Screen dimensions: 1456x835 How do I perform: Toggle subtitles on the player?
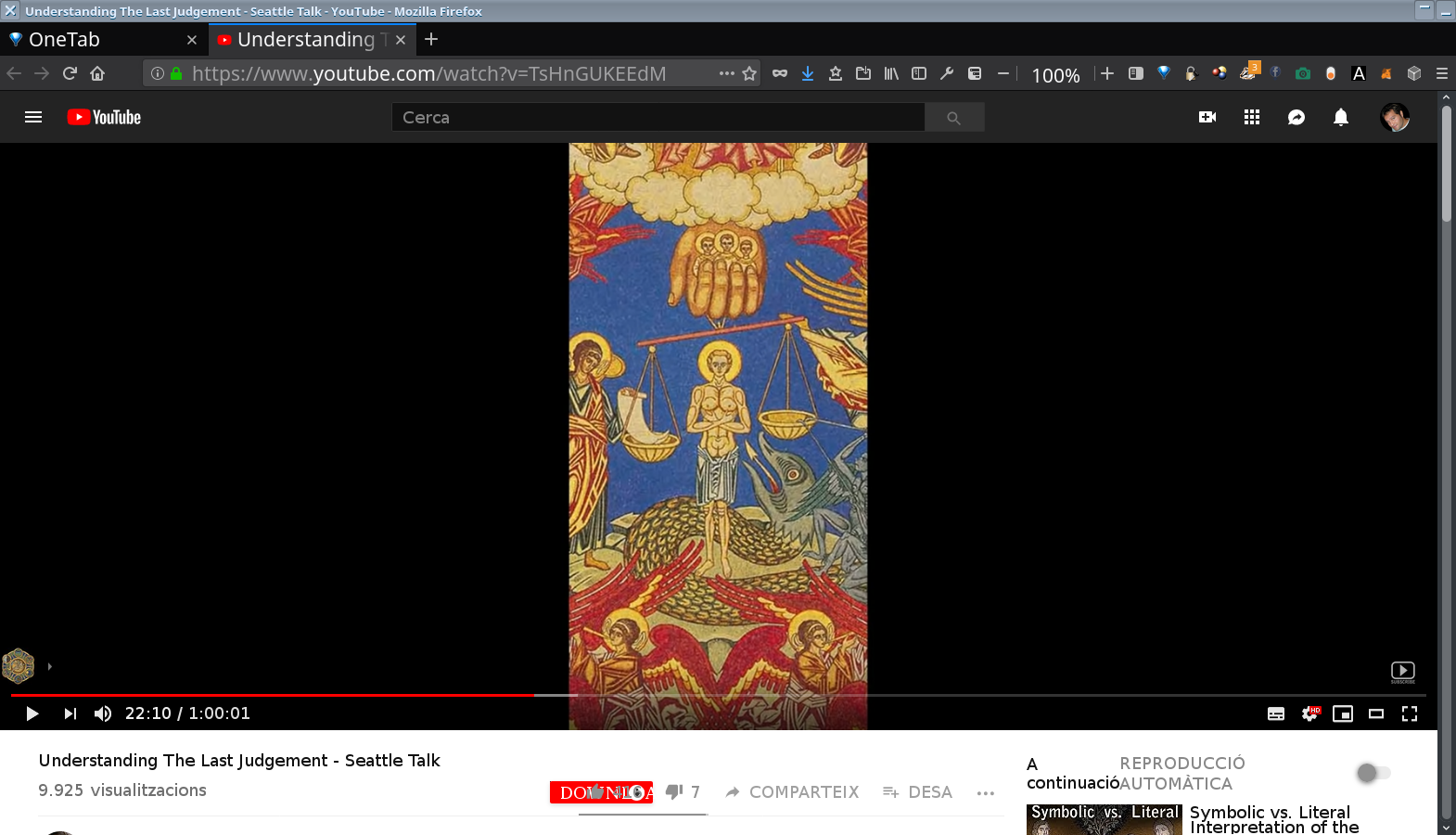(1276, 713)
